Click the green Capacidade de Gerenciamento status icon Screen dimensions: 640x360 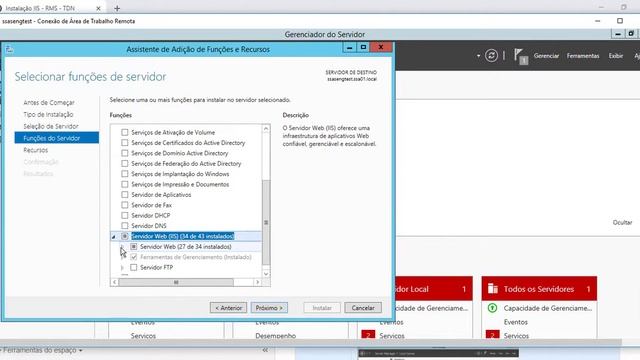[492, 308]
